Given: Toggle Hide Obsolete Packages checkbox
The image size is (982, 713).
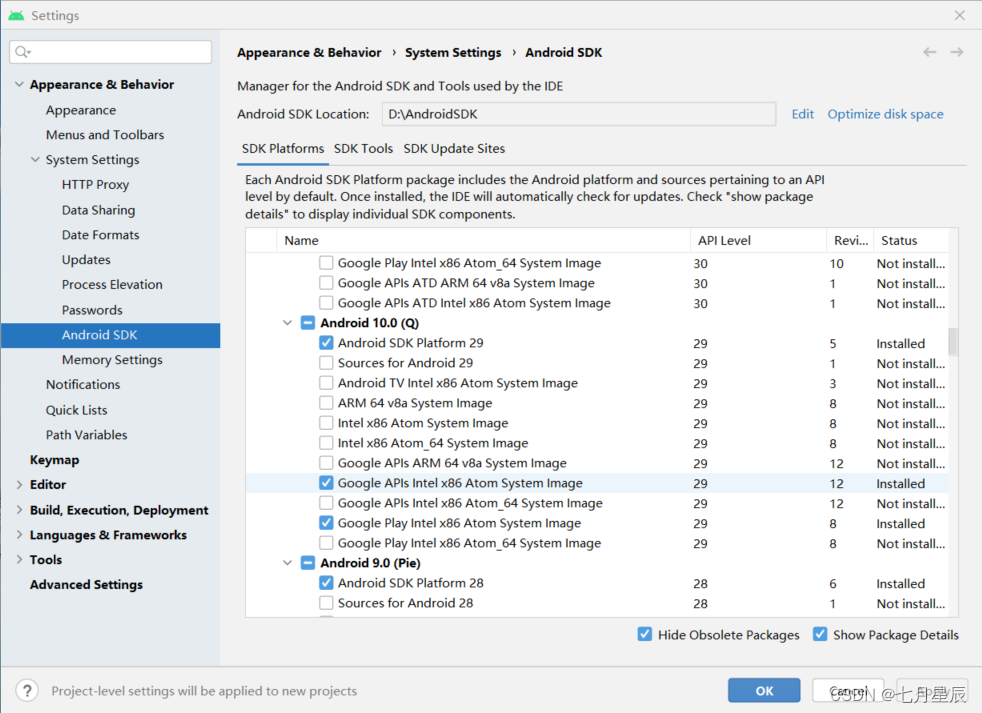Looking at the screenshot, I should point(645,635).
